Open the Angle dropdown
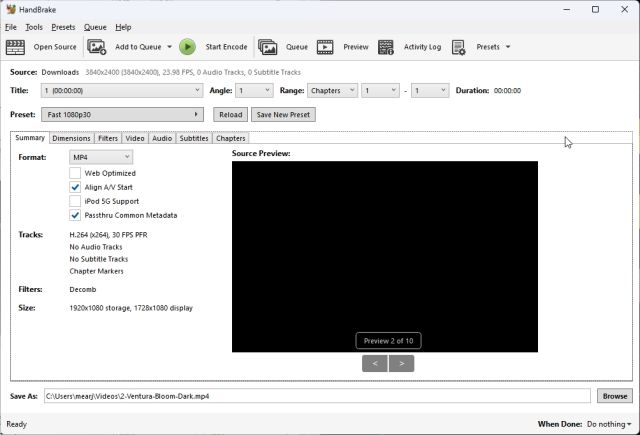Screen dimensions: 640x435 254,91
